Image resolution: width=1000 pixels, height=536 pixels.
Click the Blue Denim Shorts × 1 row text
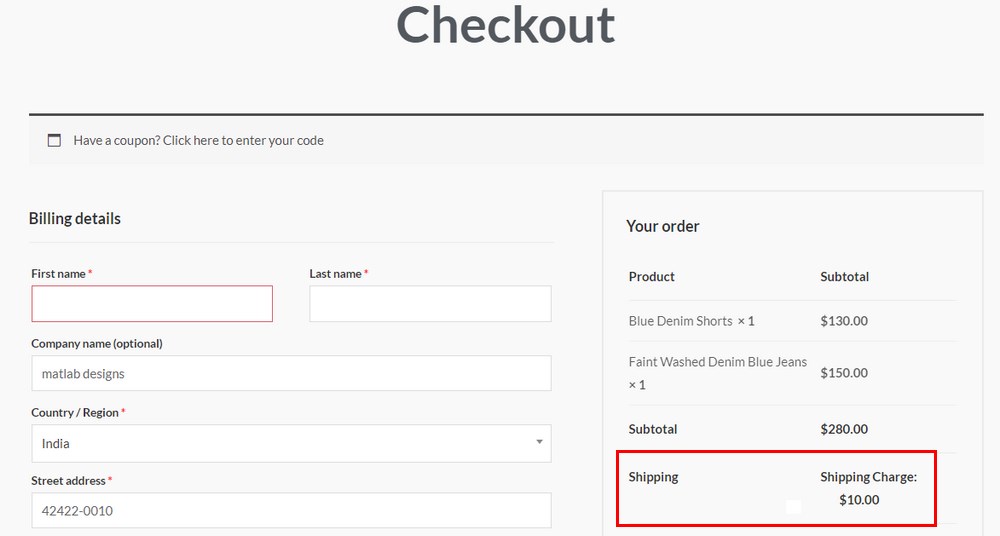click(691, 321)
